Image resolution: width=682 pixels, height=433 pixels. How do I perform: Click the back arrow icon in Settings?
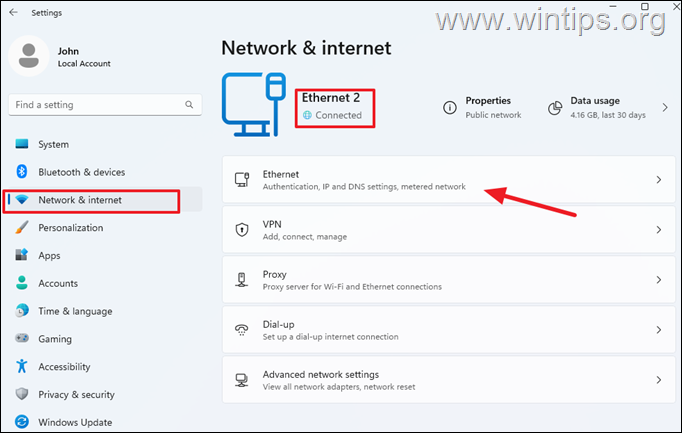click(13, 12)
